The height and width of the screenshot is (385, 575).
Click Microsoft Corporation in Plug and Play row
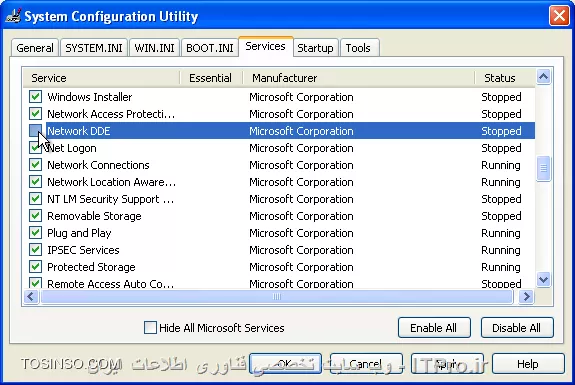301,233
